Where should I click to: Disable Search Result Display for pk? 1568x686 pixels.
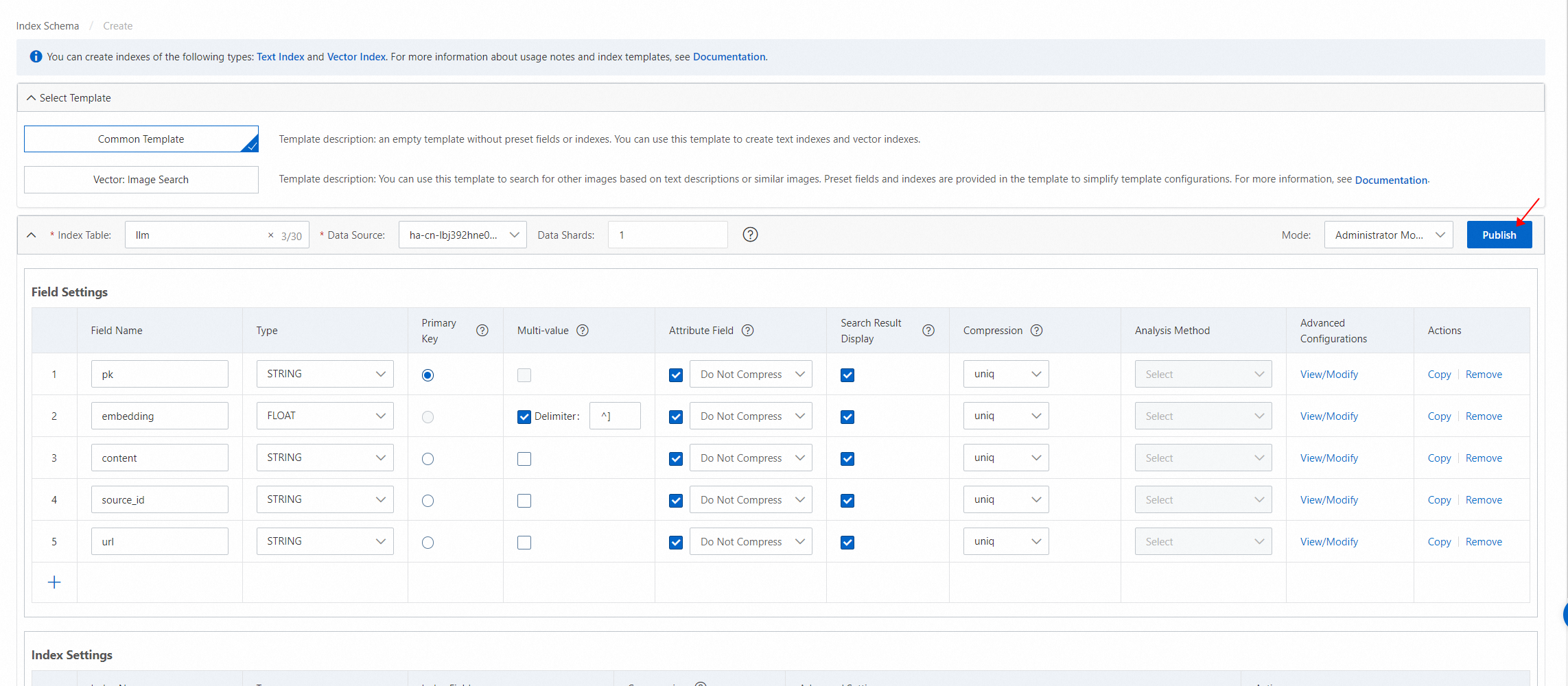tap(847, 375)
